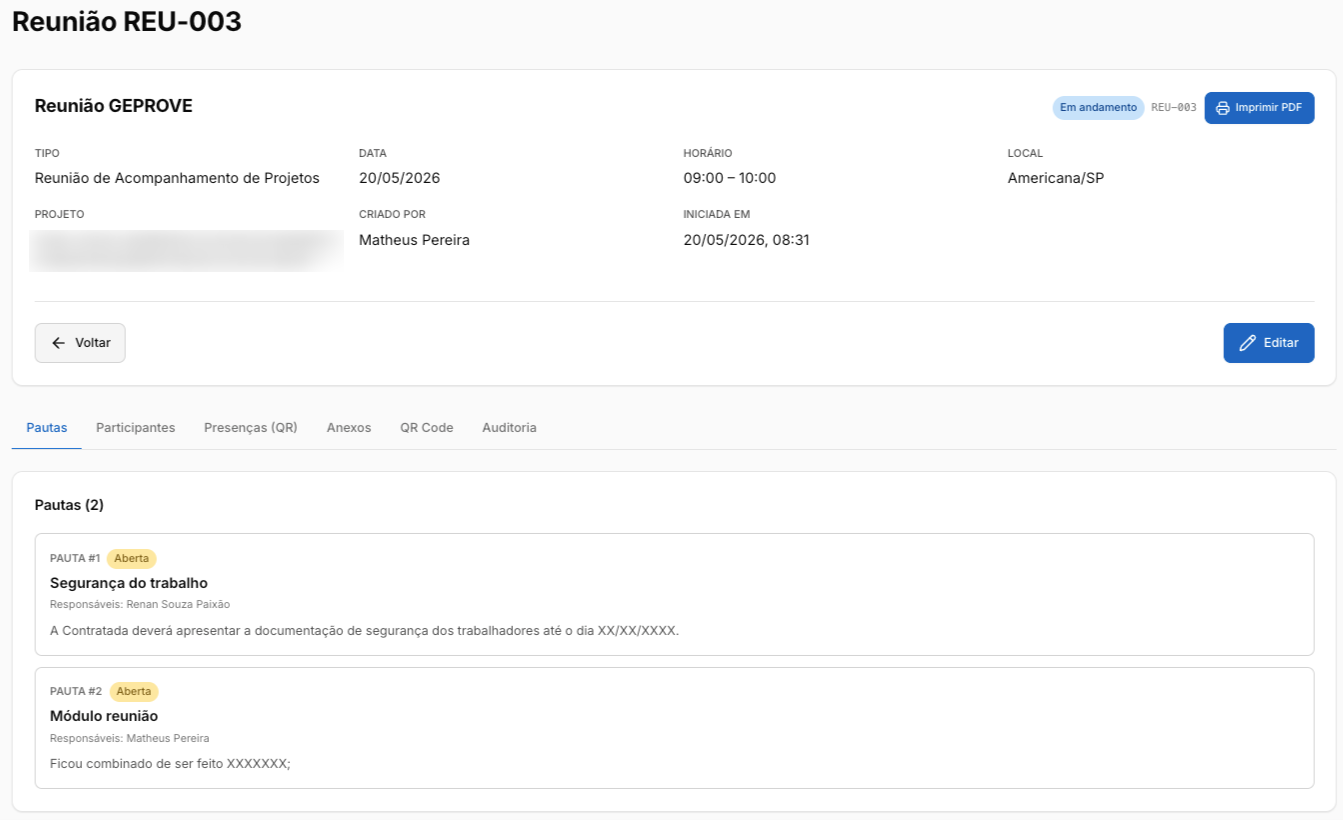Click the printer icon in Imprimir PDF
This screenshot has width=1343, height=820.
1222,108
